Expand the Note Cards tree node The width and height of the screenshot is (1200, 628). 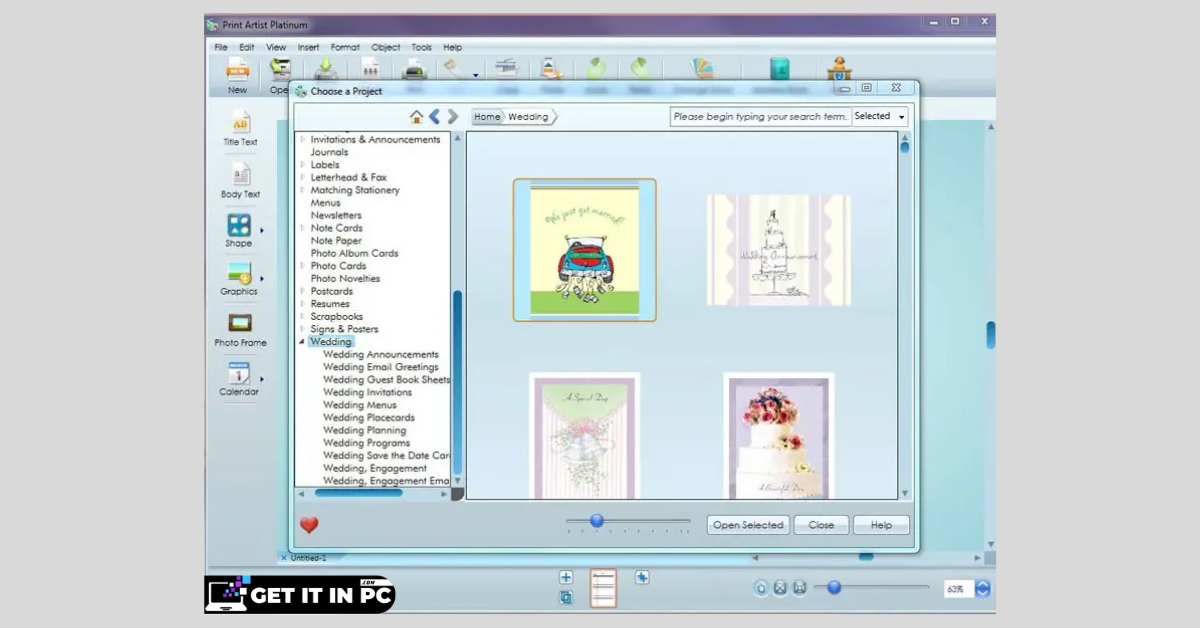pyautogui.click(x=303, y=228)
